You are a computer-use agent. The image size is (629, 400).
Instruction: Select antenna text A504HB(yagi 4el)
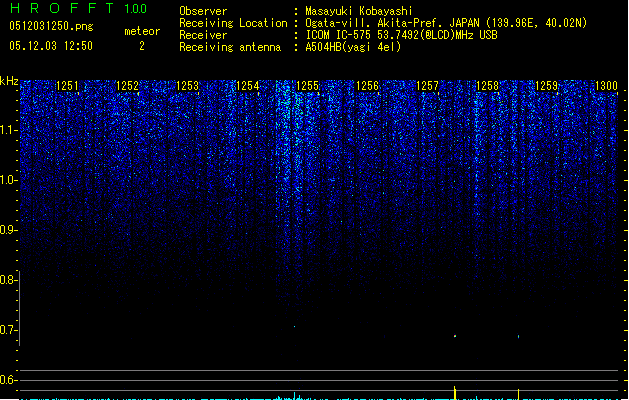pos(353,47)
